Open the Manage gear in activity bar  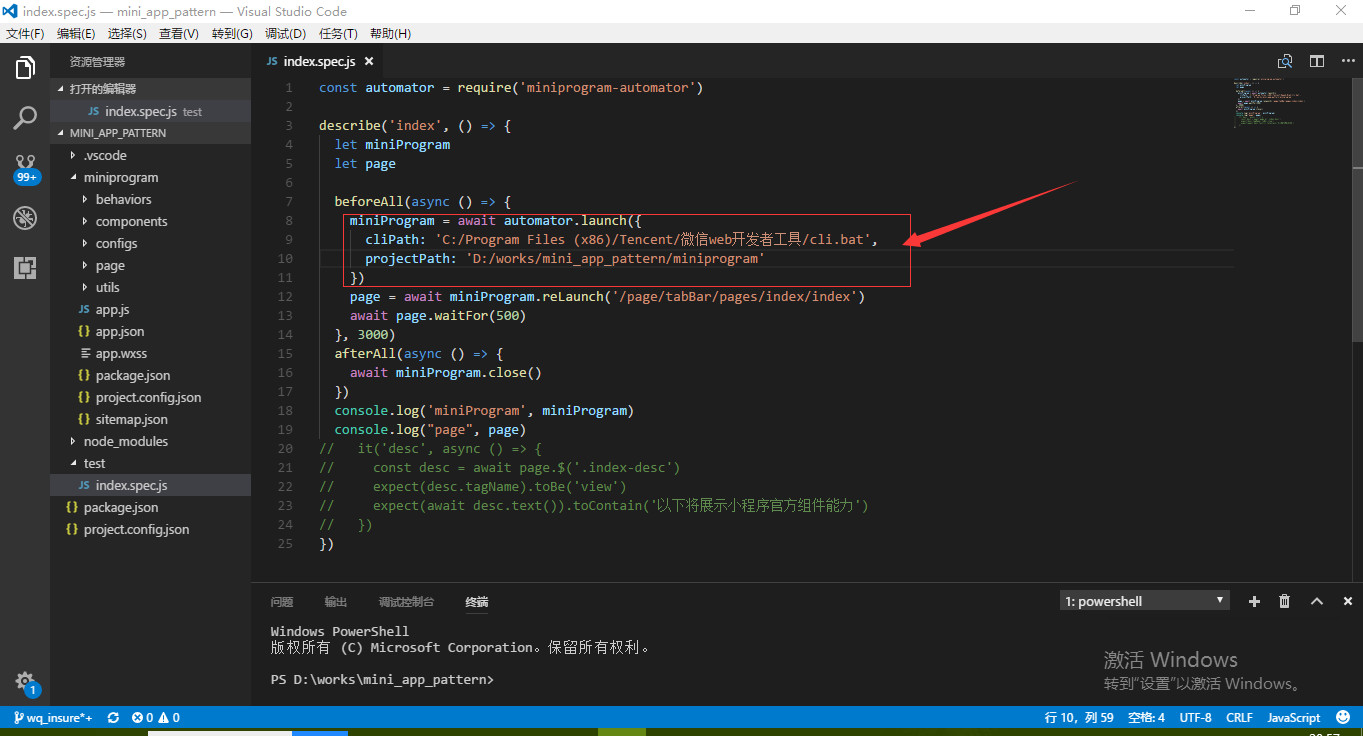[x=25, y=683]
